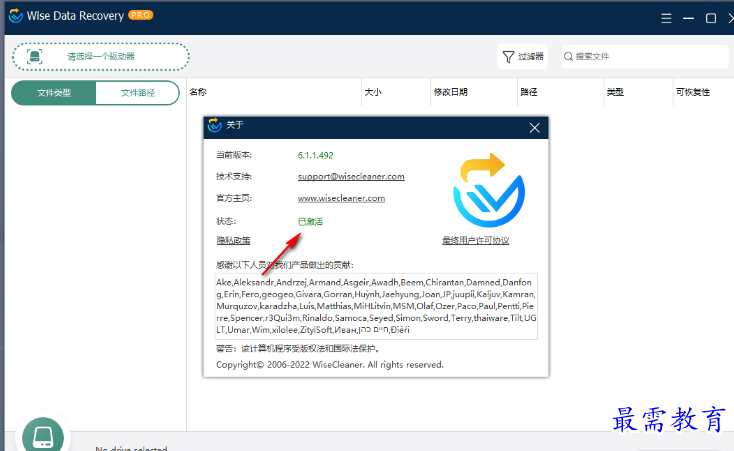The width and height of the screenshot is (734, 451).
Task: Click the drive scan icon in selector
Action: point(34,57)
